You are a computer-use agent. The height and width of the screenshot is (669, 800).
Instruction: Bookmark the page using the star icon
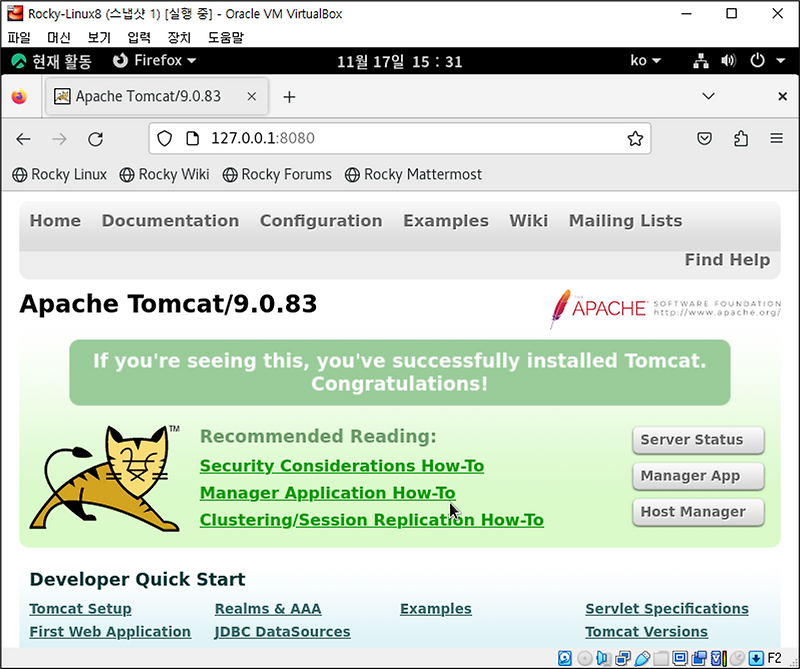click(x=636, y=139)
